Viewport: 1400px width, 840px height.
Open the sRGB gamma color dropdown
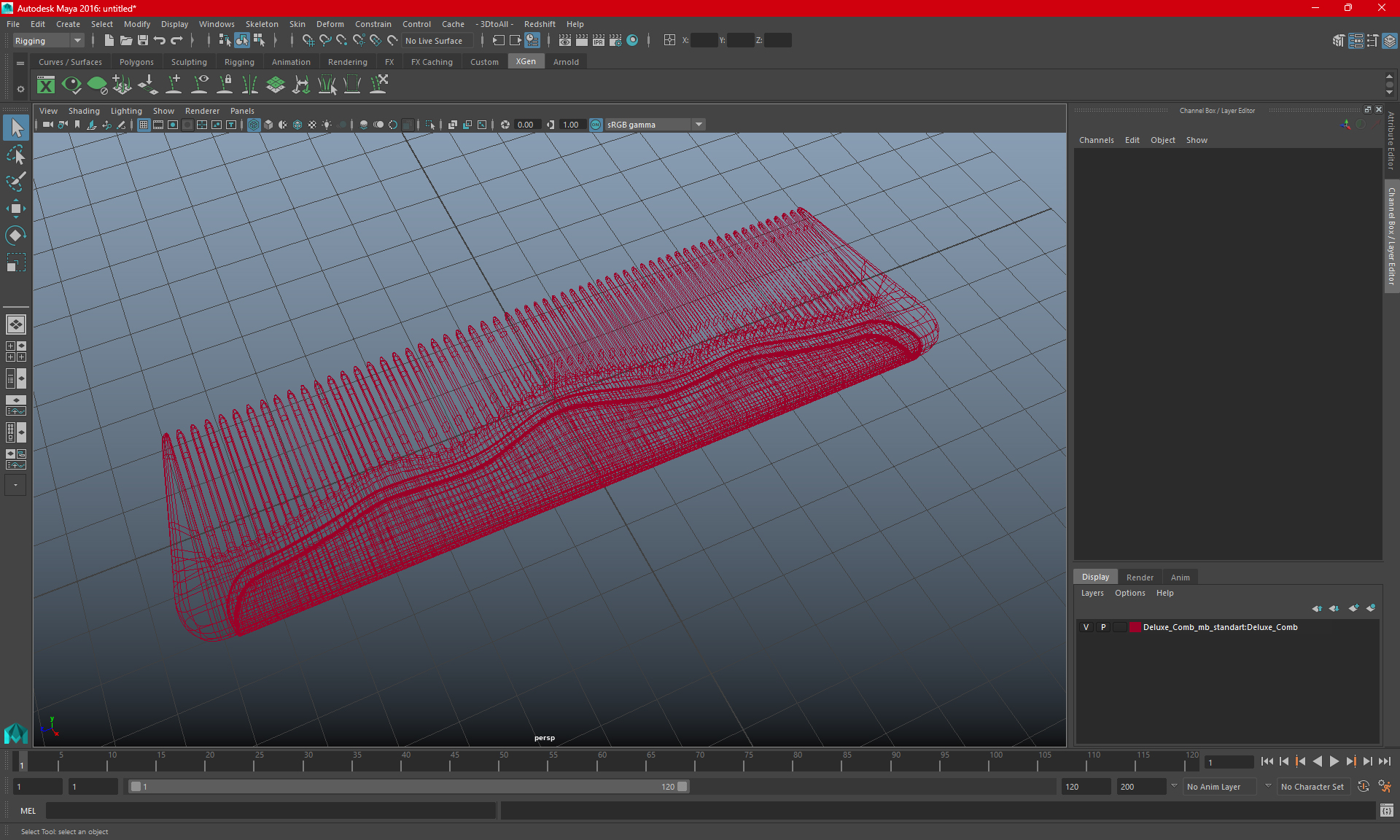coord(700,123)
